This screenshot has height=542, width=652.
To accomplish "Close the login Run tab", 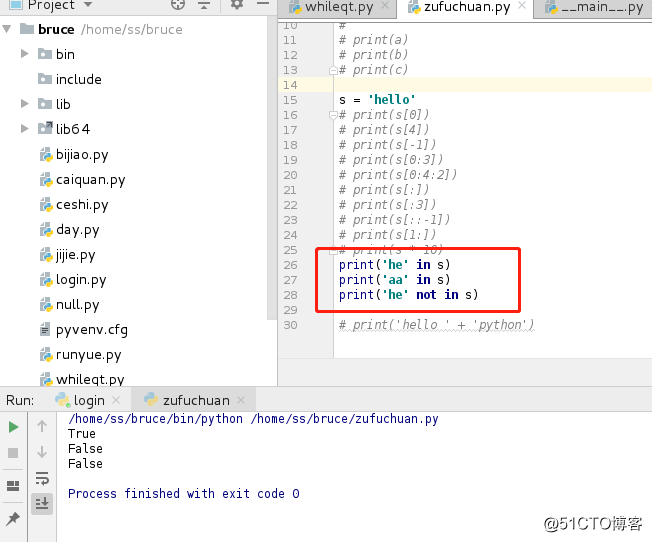I will 116,400.
